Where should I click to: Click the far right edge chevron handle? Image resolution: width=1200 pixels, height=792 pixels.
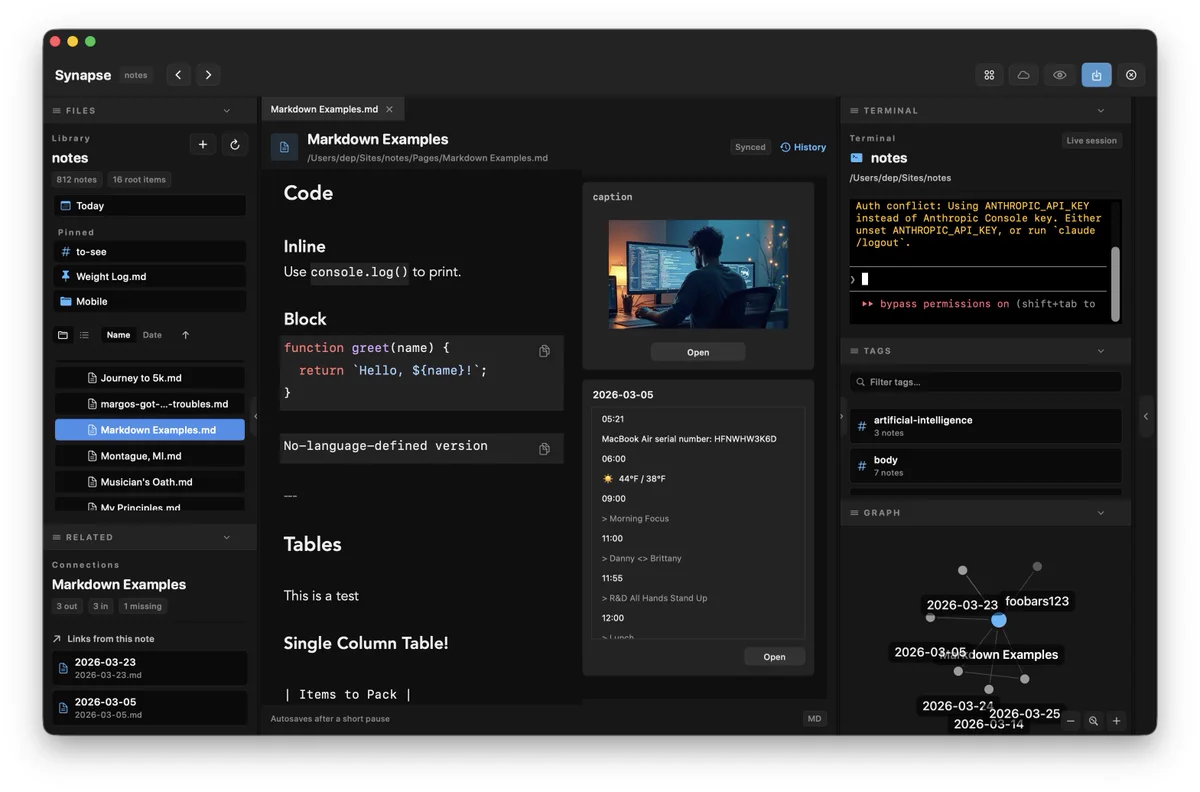click(x=1146, y=416)
